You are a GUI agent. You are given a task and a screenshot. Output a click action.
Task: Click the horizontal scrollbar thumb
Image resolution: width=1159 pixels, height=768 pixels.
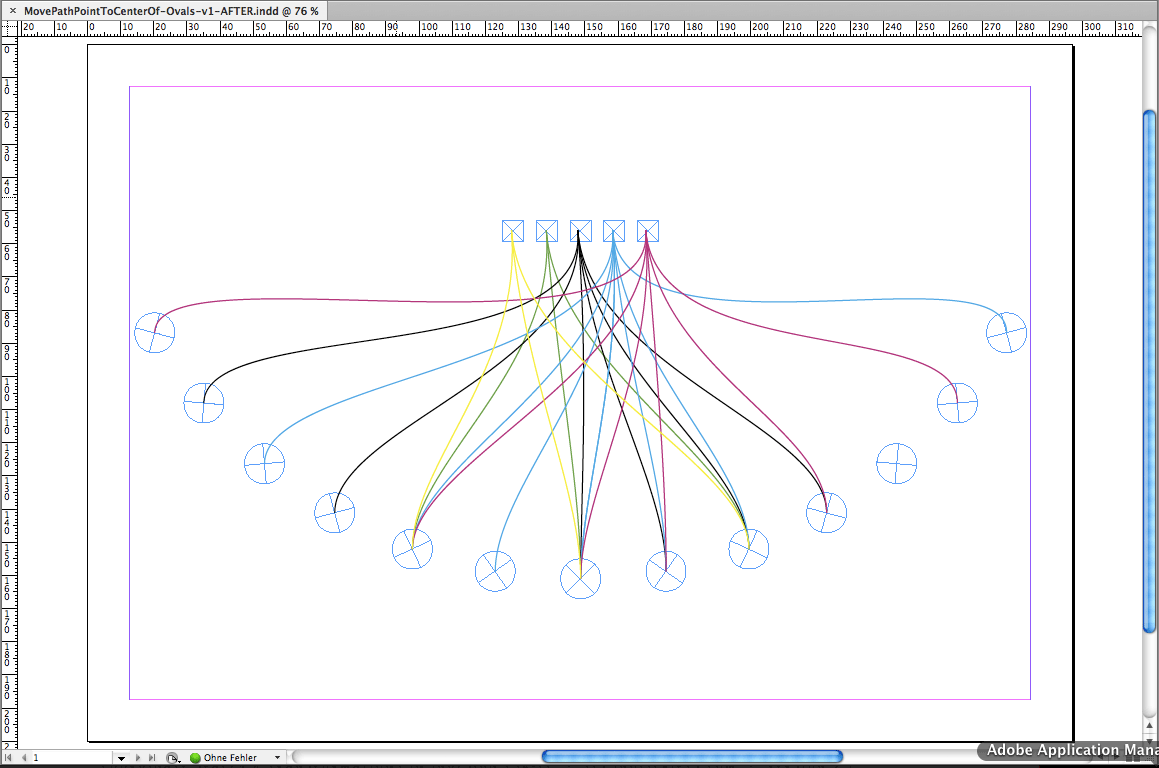(692, 756)
